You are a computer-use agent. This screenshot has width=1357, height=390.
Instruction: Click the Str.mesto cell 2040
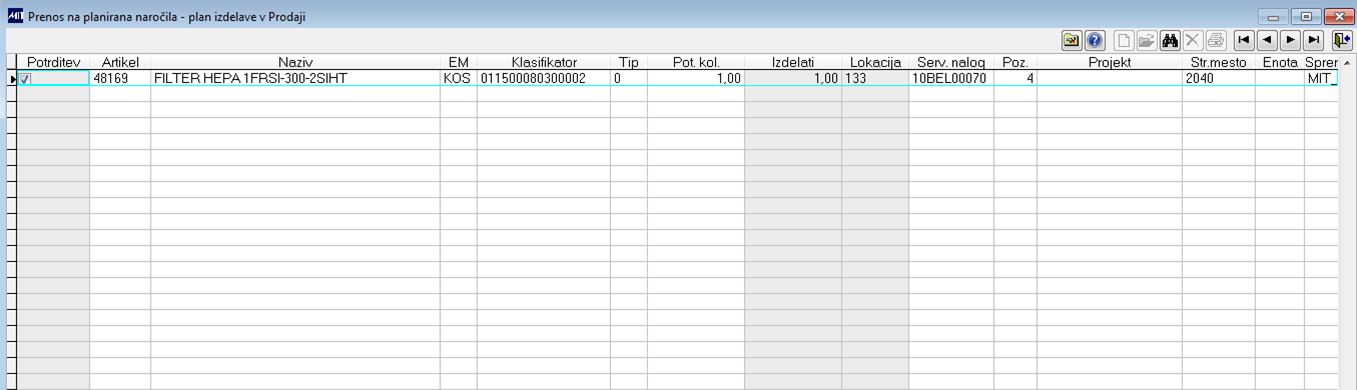tap(1218, 78)
